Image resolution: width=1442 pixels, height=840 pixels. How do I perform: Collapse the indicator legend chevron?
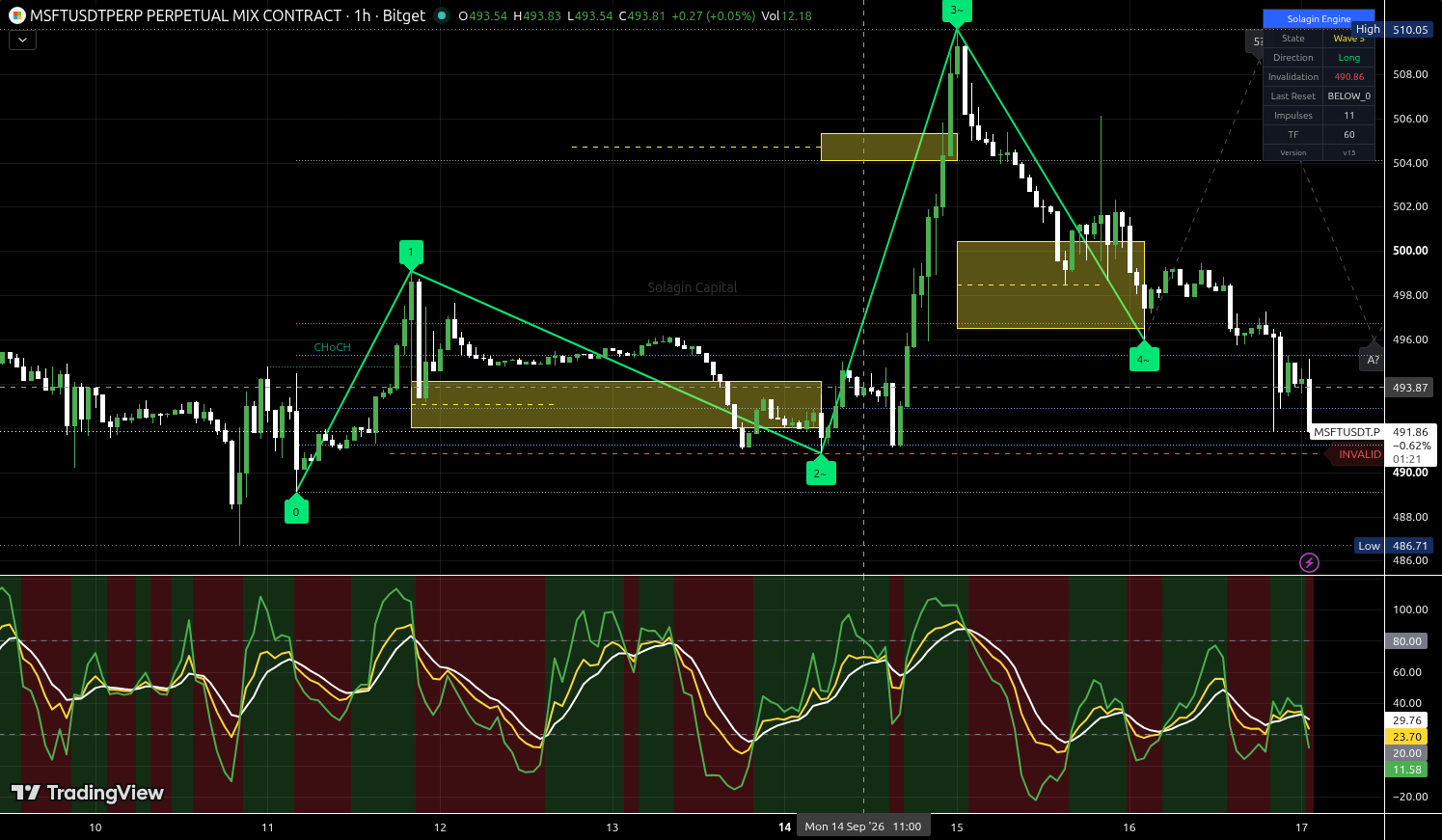point(22,41)
